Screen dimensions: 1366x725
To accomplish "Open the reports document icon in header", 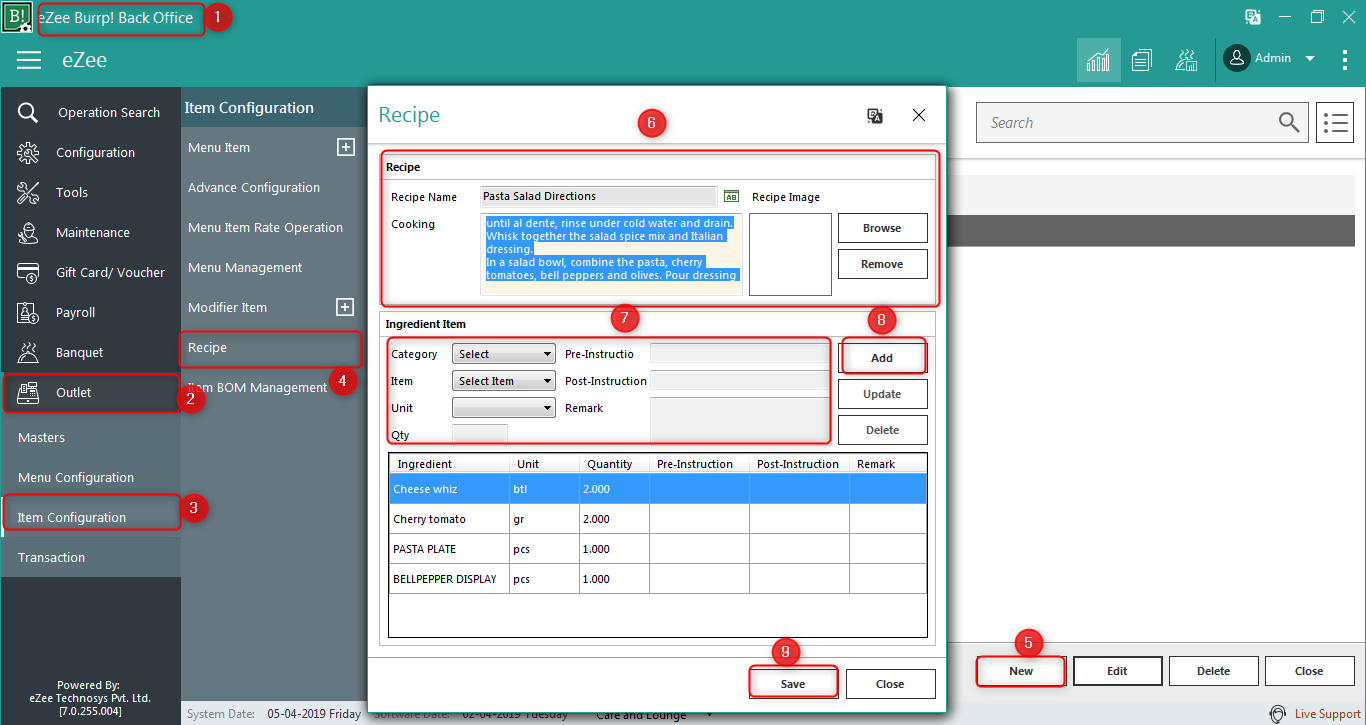I will tap(1142, 60).
